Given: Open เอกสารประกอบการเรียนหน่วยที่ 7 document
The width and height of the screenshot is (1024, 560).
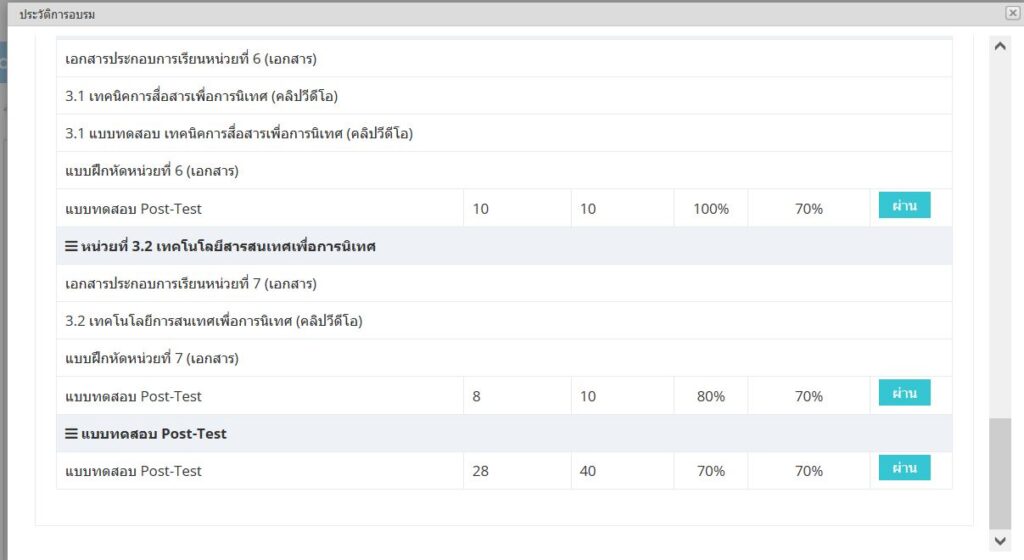Looking at the screenshot, I should click(x=191, y=284).
